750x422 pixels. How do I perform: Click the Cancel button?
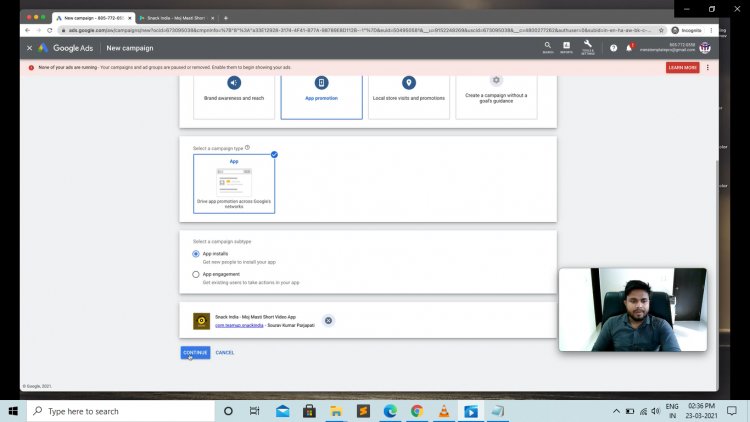225,352
